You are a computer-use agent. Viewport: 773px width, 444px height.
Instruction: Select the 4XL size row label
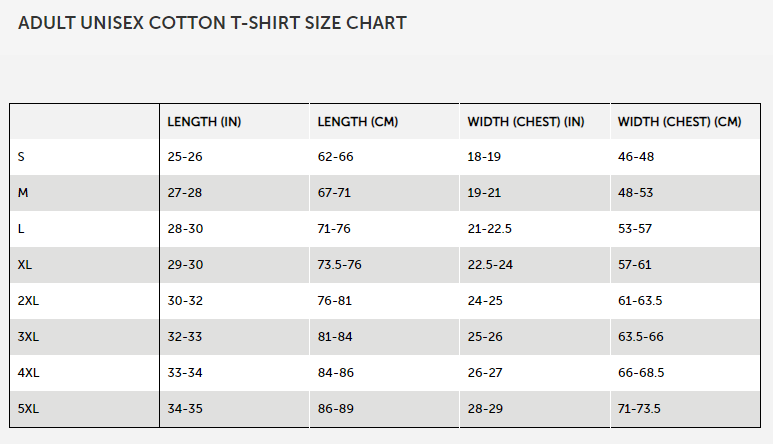tap(28, 373)
